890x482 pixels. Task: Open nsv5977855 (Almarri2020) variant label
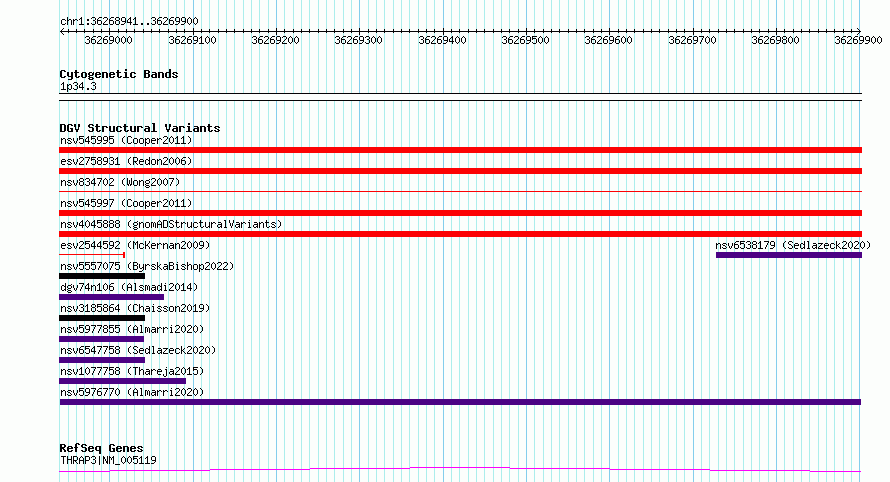(x=132, y=329)
